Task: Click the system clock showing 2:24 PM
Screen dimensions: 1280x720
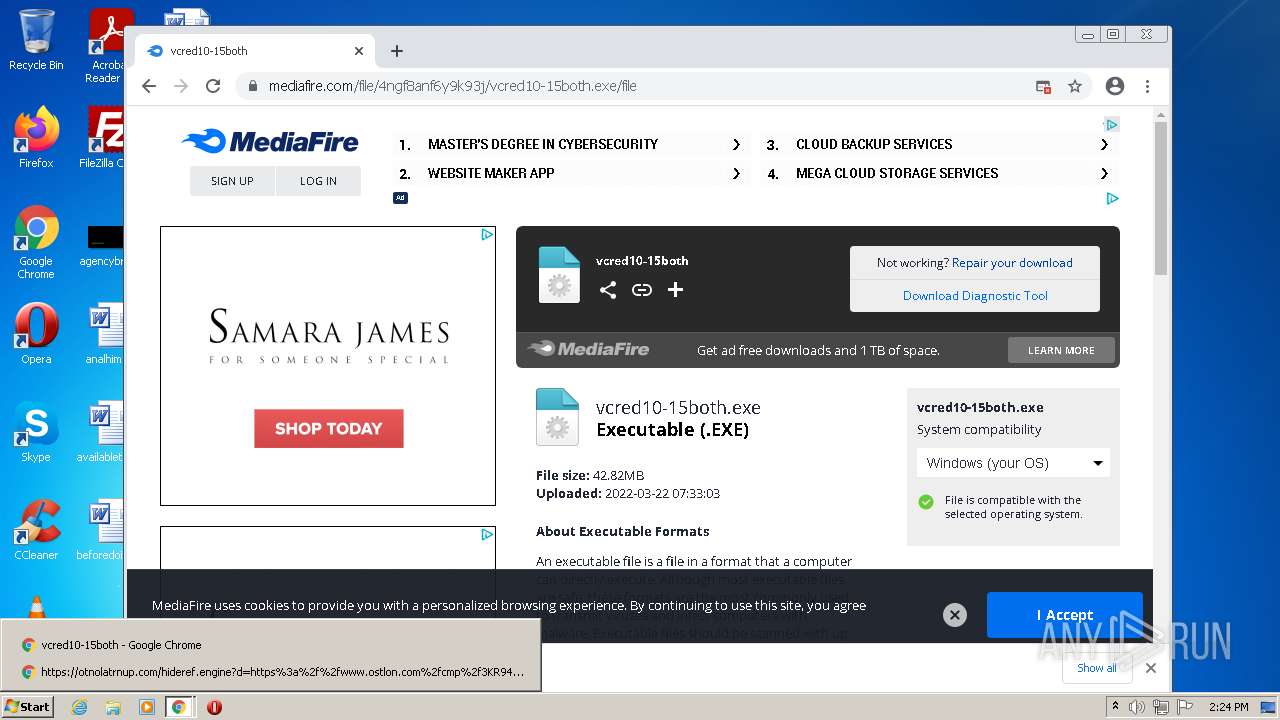Action: click(x=1227, y=707)
